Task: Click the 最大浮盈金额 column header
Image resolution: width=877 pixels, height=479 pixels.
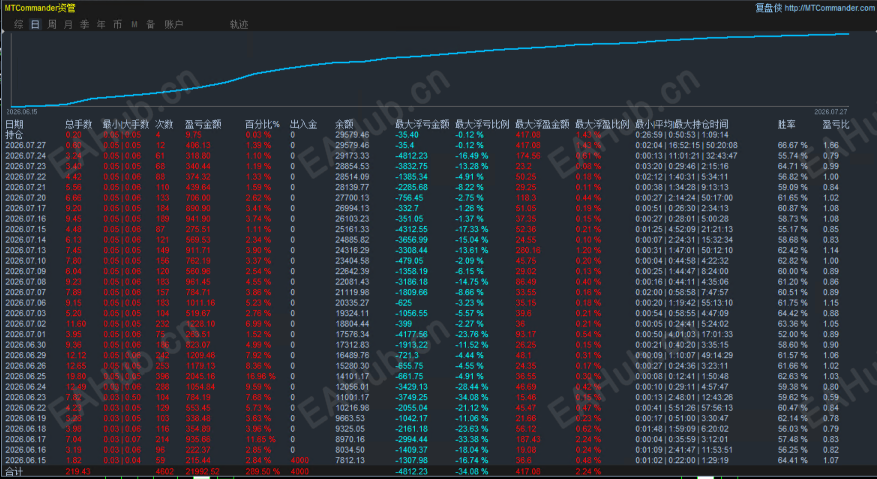Action: click(542, 124)
